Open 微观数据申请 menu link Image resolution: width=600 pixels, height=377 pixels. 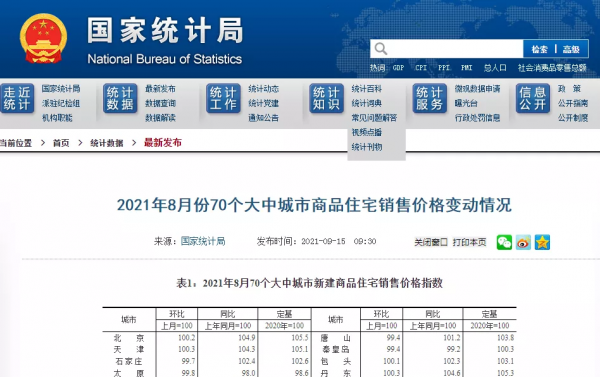[x=478, y=89]
